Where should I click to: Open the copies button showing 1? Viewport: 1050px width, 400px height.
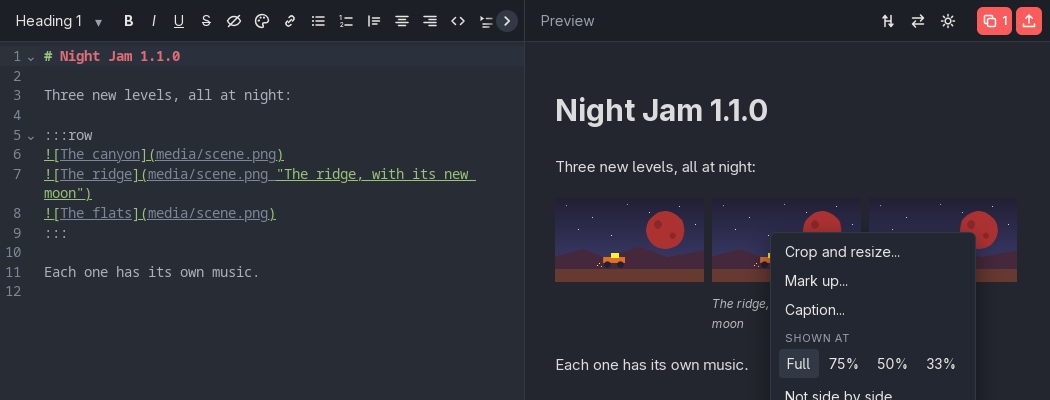[x=994, y=21]
